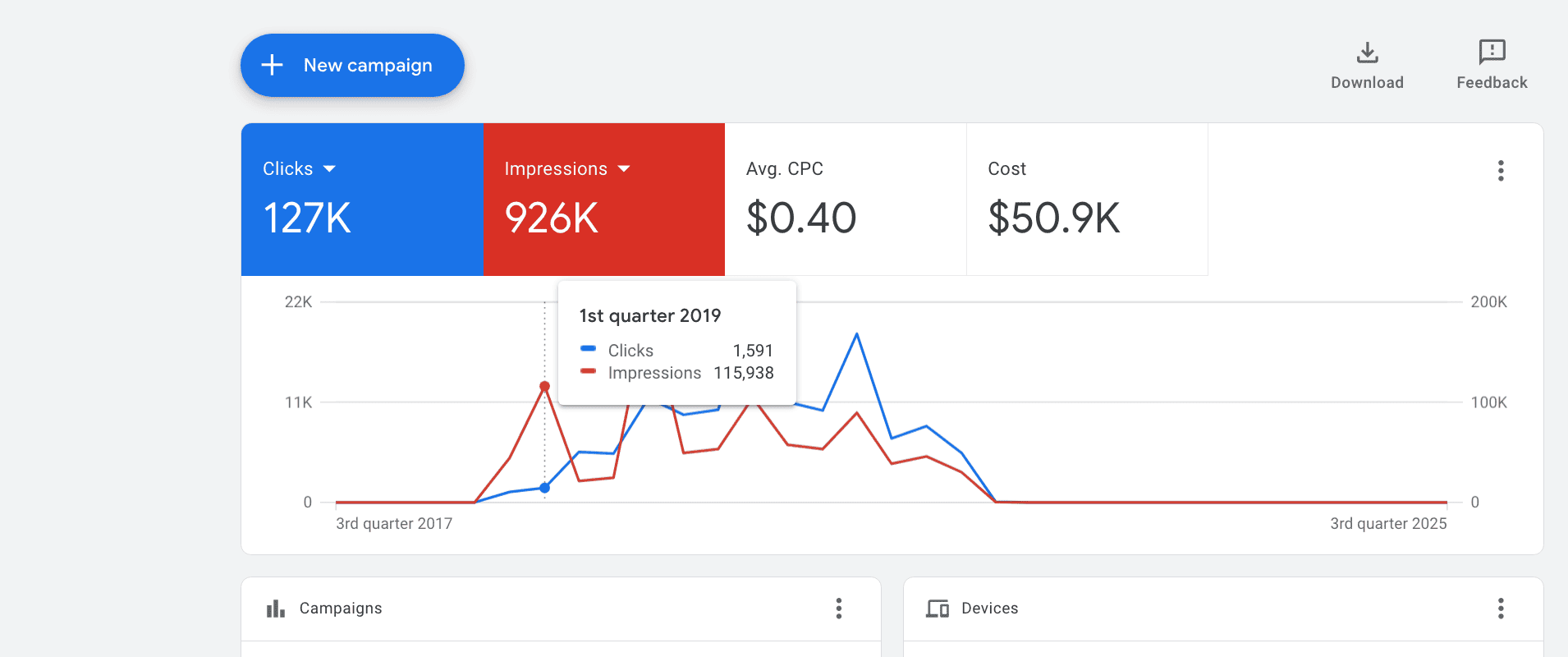Expand the Impressions metric dropdown arrow
The image size is (1568, 657).
coord(624,169)
